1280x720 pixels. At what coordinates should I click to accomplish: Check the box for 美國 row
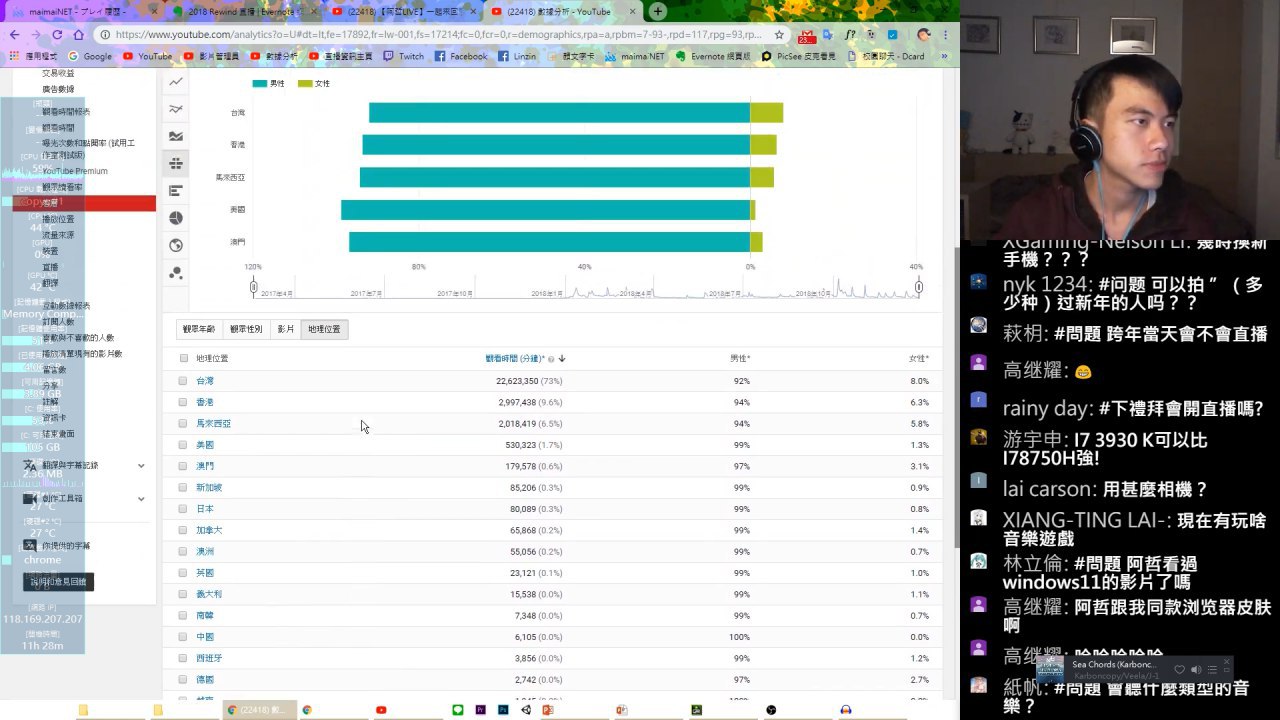pos(183,445)
